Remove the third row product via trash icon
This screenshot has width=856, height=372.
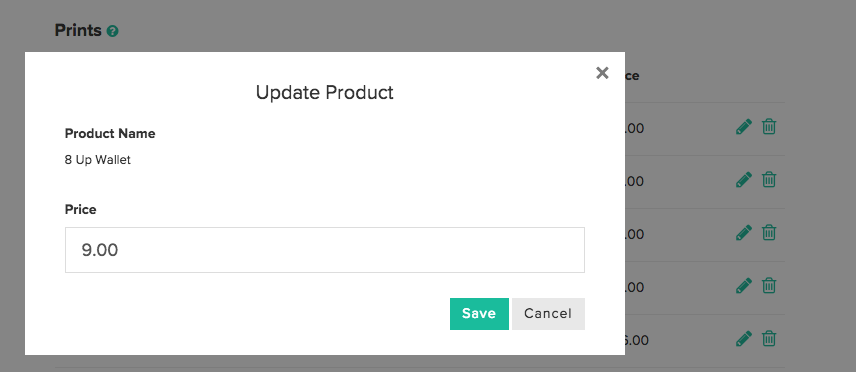click(769, 233)
